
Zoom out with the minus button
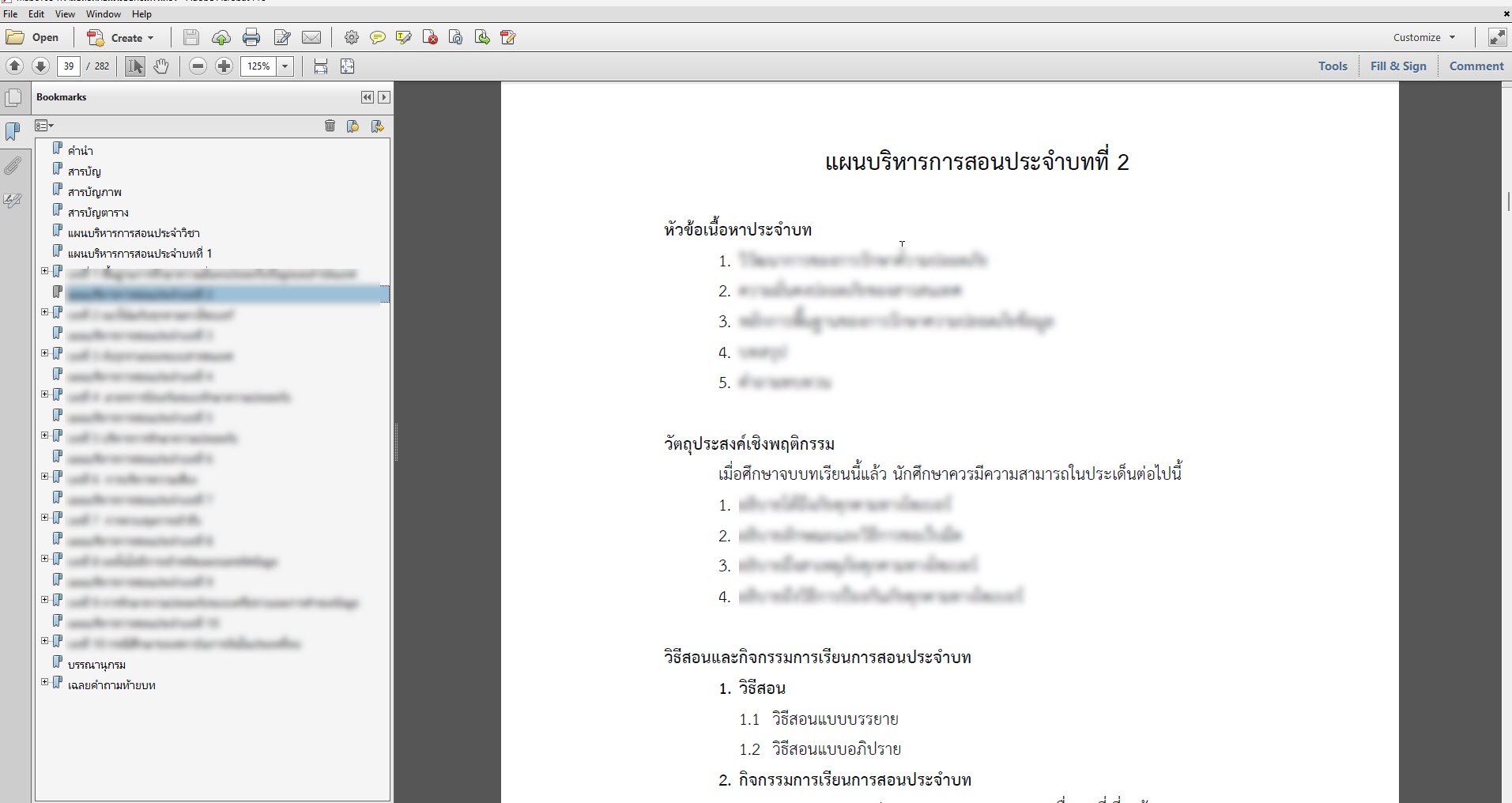tap(198, 66)
